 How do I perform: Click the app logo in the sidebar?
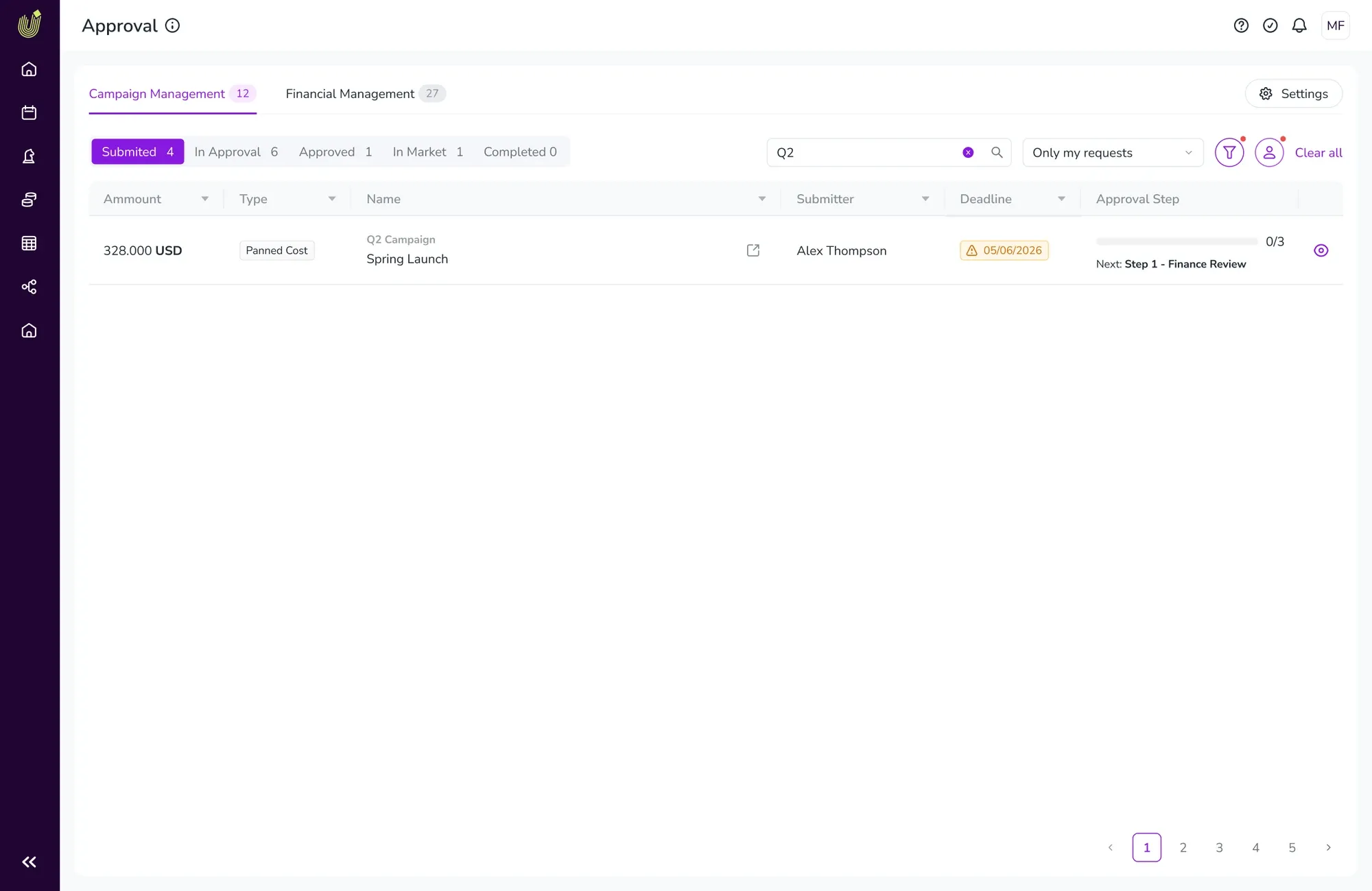[29, 24]
